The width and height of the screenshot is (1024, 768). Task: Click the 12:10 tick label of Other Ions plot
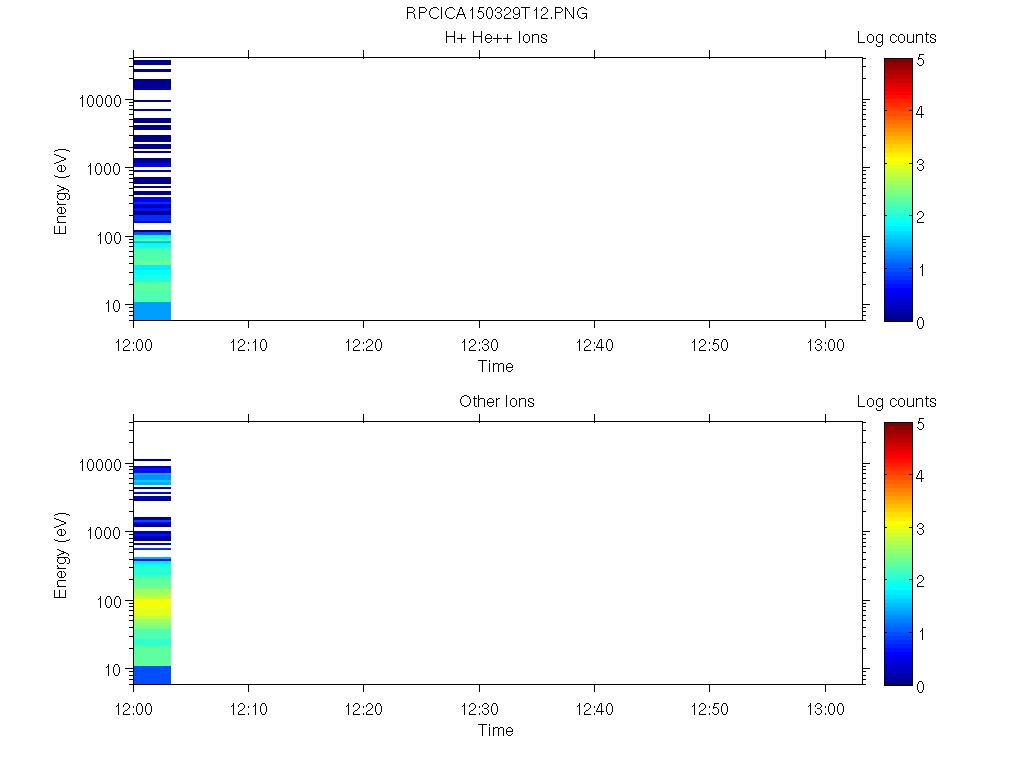coord(249,709)
